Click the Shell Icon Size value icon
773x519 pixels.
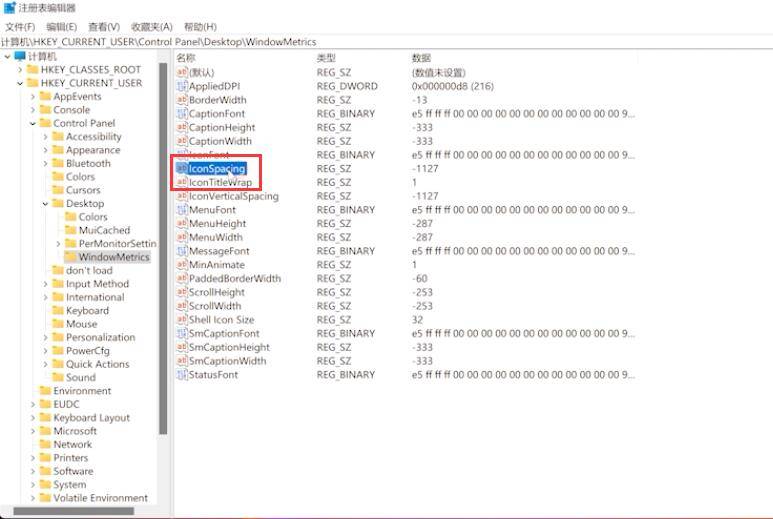[182, 320]
